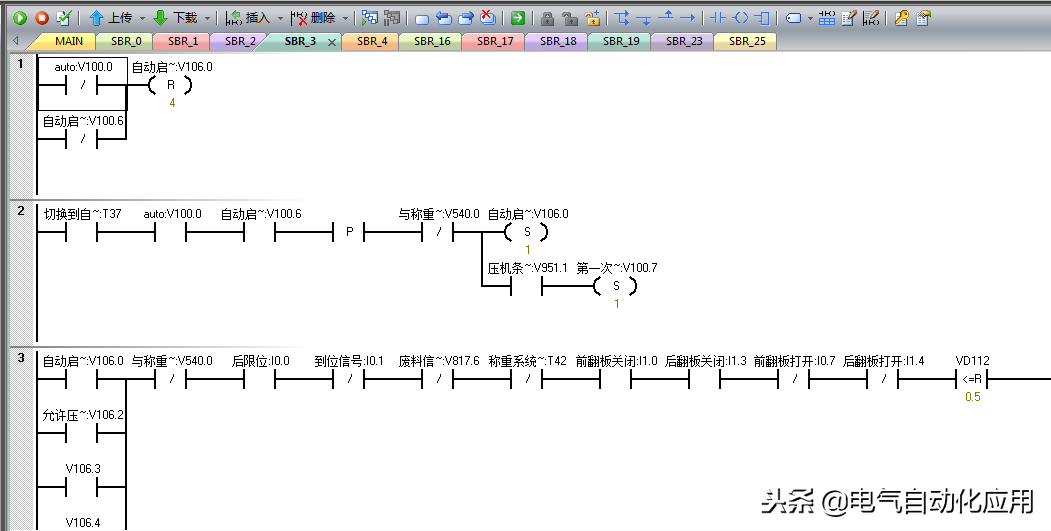Remove all bookmarks icon
Screen dimensions: 1051x531
tap(488, 18)
